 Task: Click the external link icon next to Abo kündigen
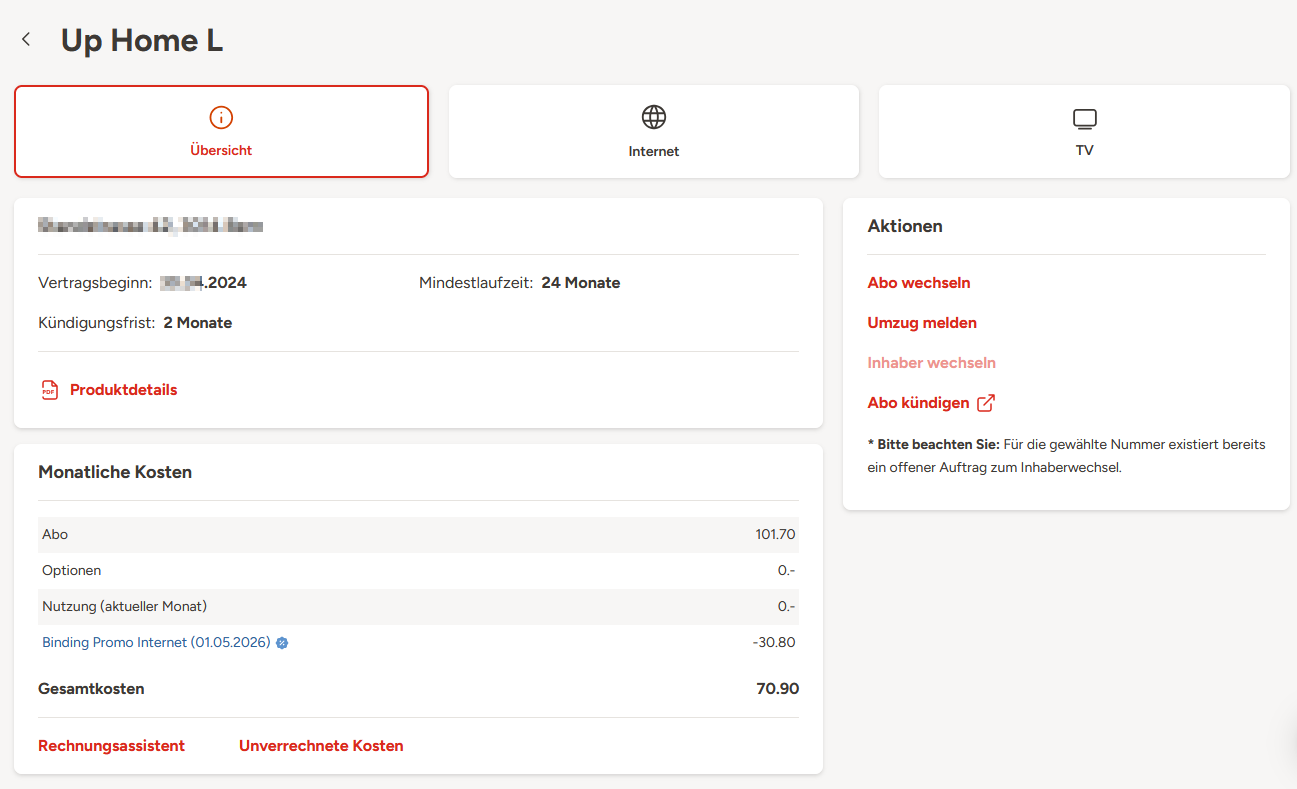(986, 403)
